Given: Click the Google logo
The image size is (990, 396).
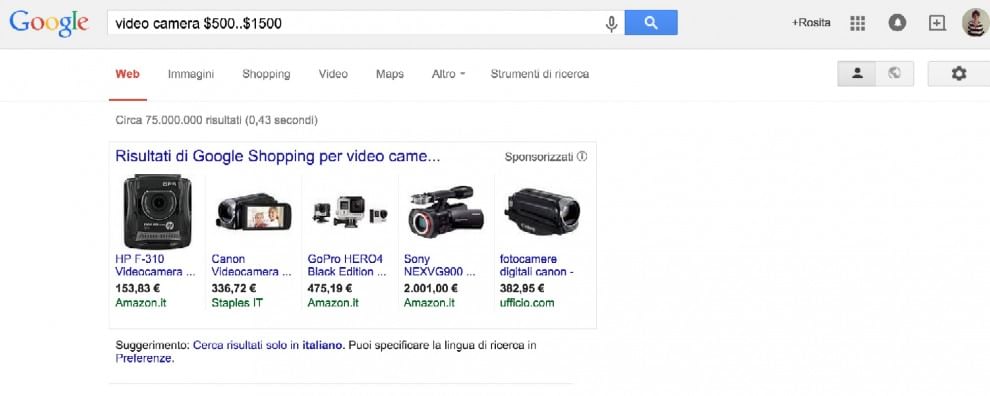Looking at the screenshot, I should (49, 23).
